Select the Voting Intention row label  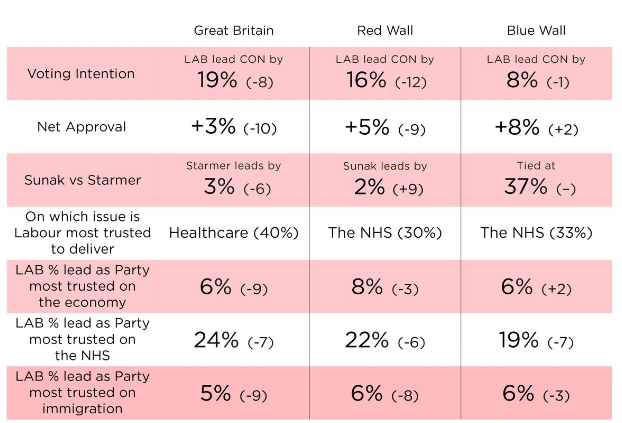tap(81, 74)
